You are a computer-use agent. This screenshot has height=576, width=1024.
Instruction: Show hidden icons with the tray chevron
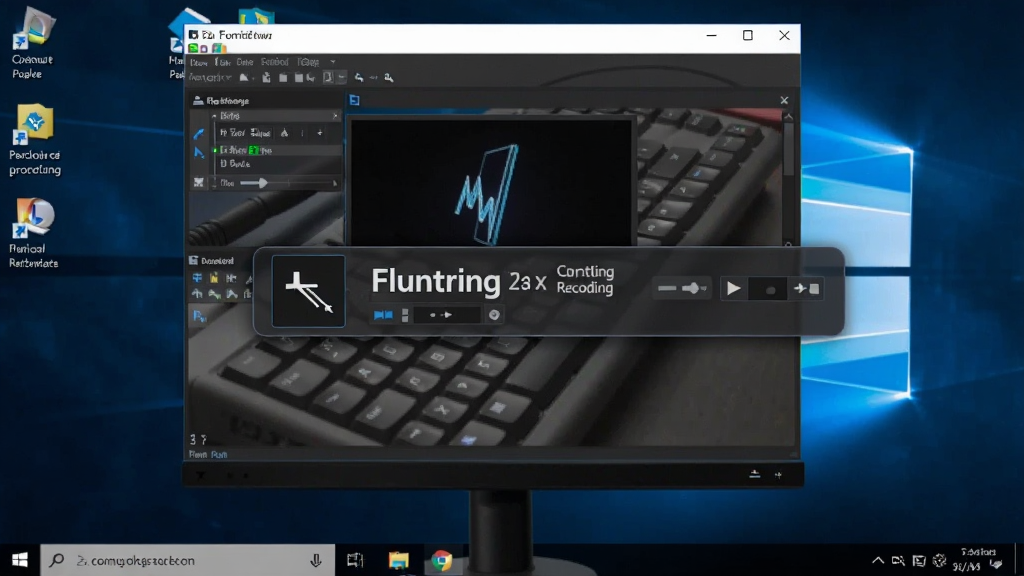[878, 560]
